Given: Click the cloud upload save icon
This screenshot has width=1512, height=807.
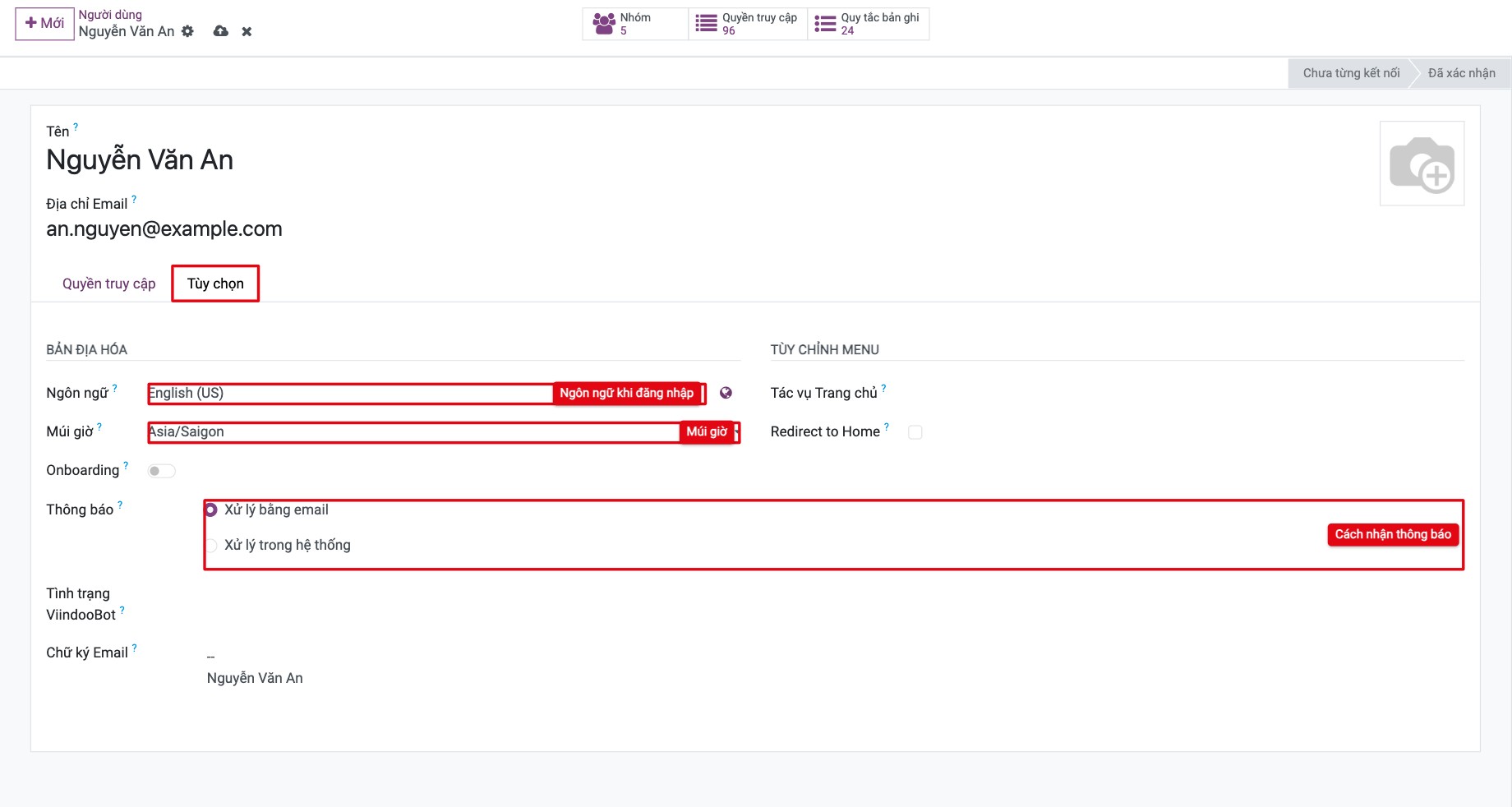Looking at the screenshot, I should (x=220, y=31).
